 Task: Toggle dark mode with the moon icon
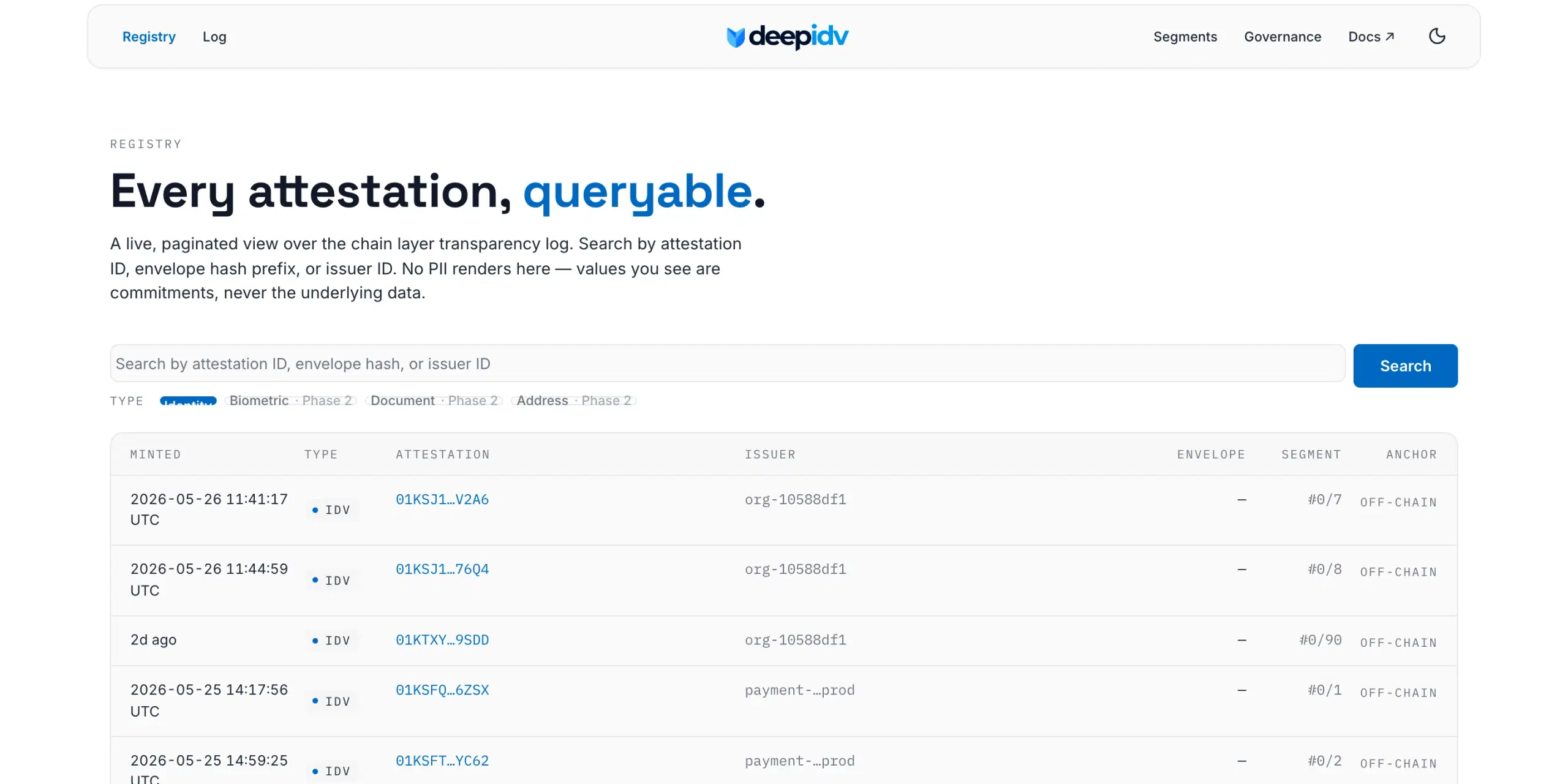[1437, 37]
